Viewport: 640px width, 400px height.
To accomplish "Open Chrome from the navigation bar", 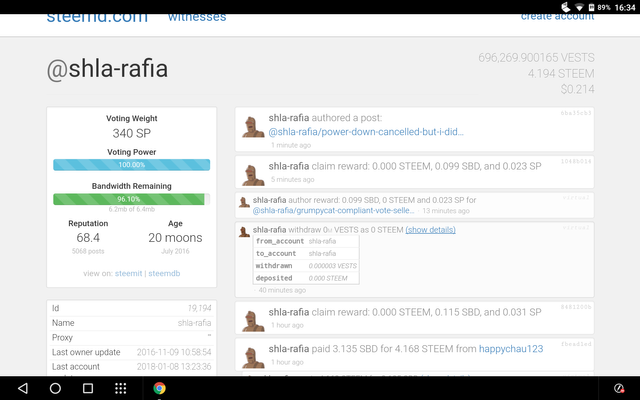I will 159,388.
